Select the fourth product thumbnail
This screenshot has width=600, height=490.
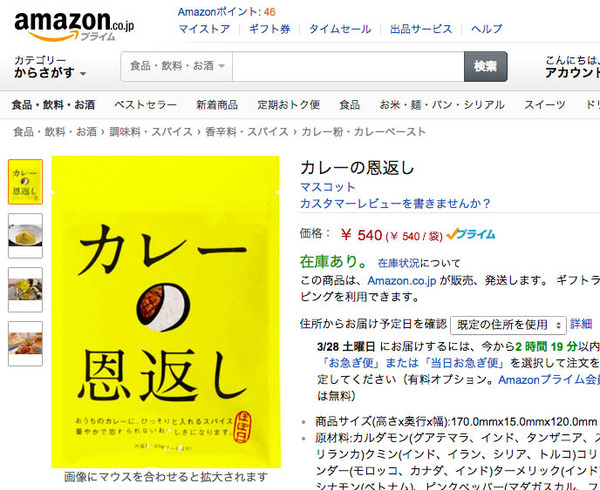[25, 343]
